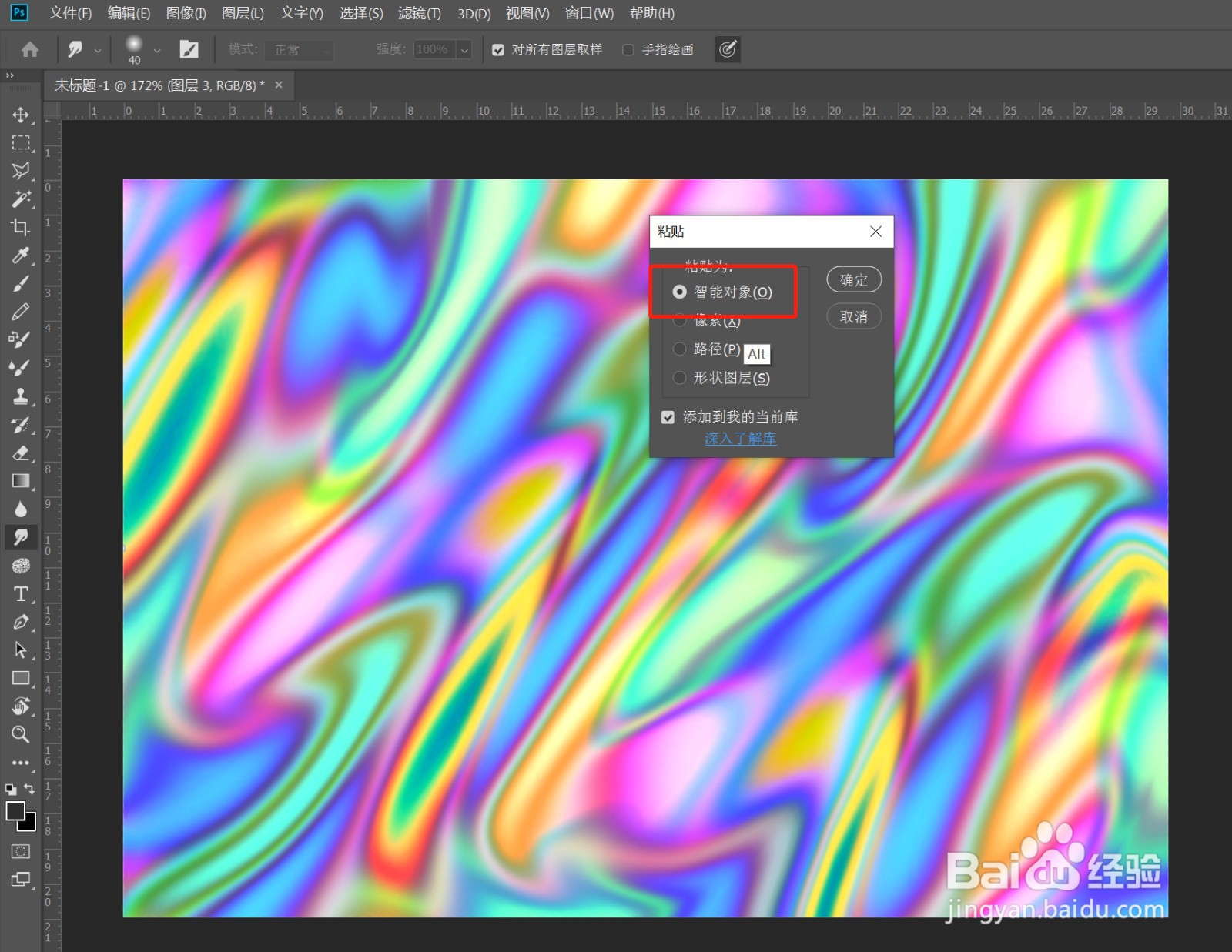Open the Image menu

[186, 13]
